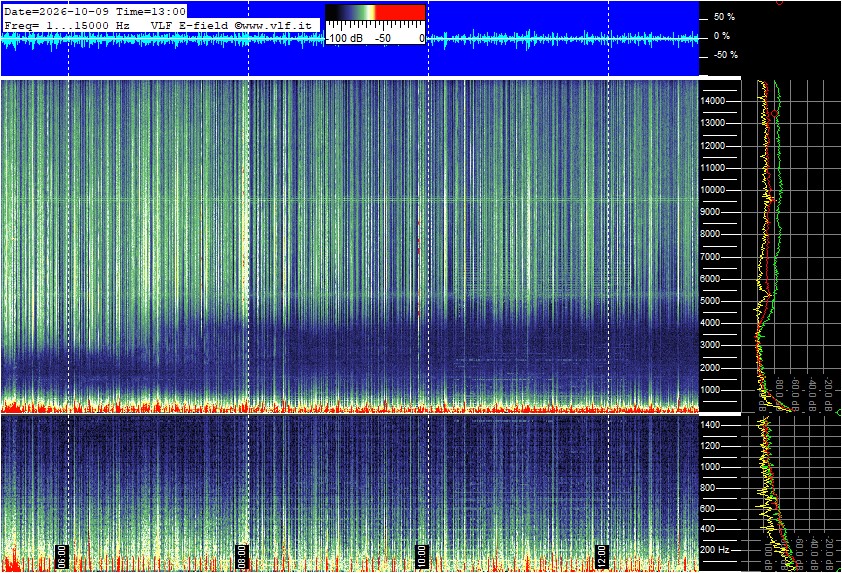Select the 06:00 time marker
The height and width of the screenshot is (573, 842).
62,557
